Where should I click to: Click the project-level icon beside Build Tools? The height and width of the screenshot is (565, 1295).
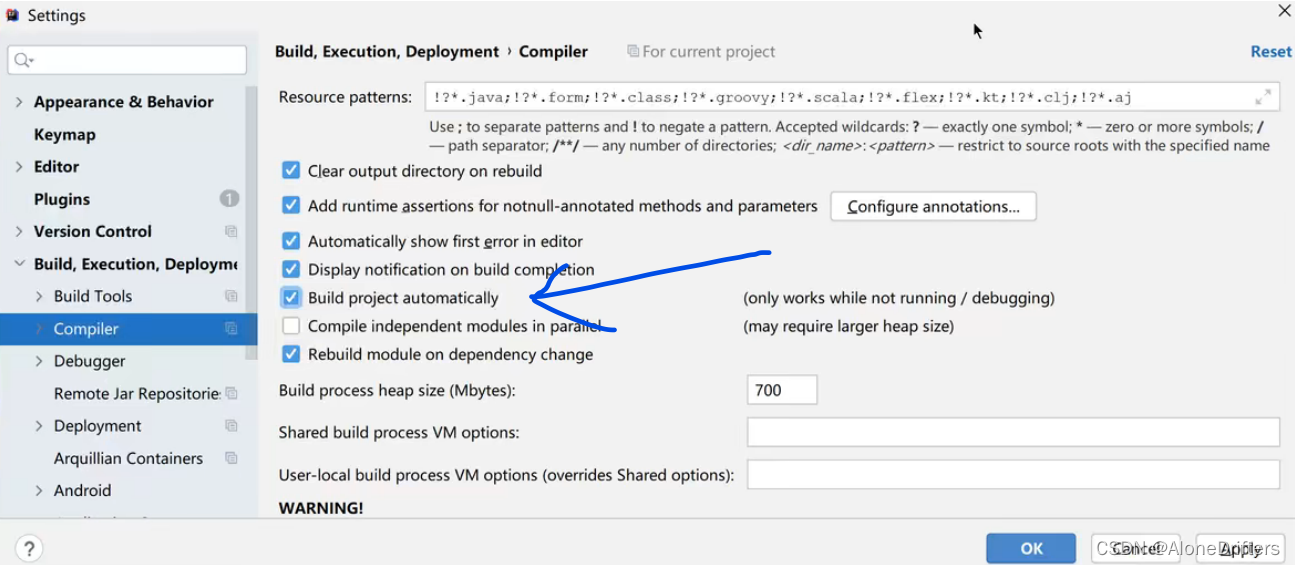231,296
